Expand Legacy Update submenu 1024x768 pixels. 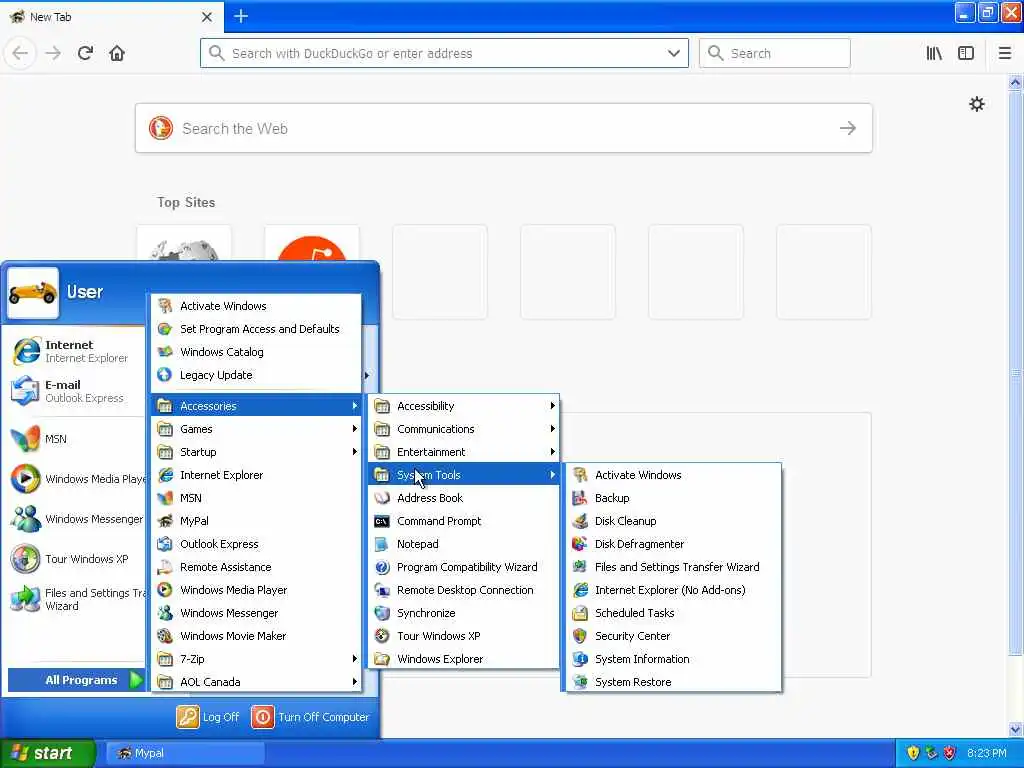point(257,375)
